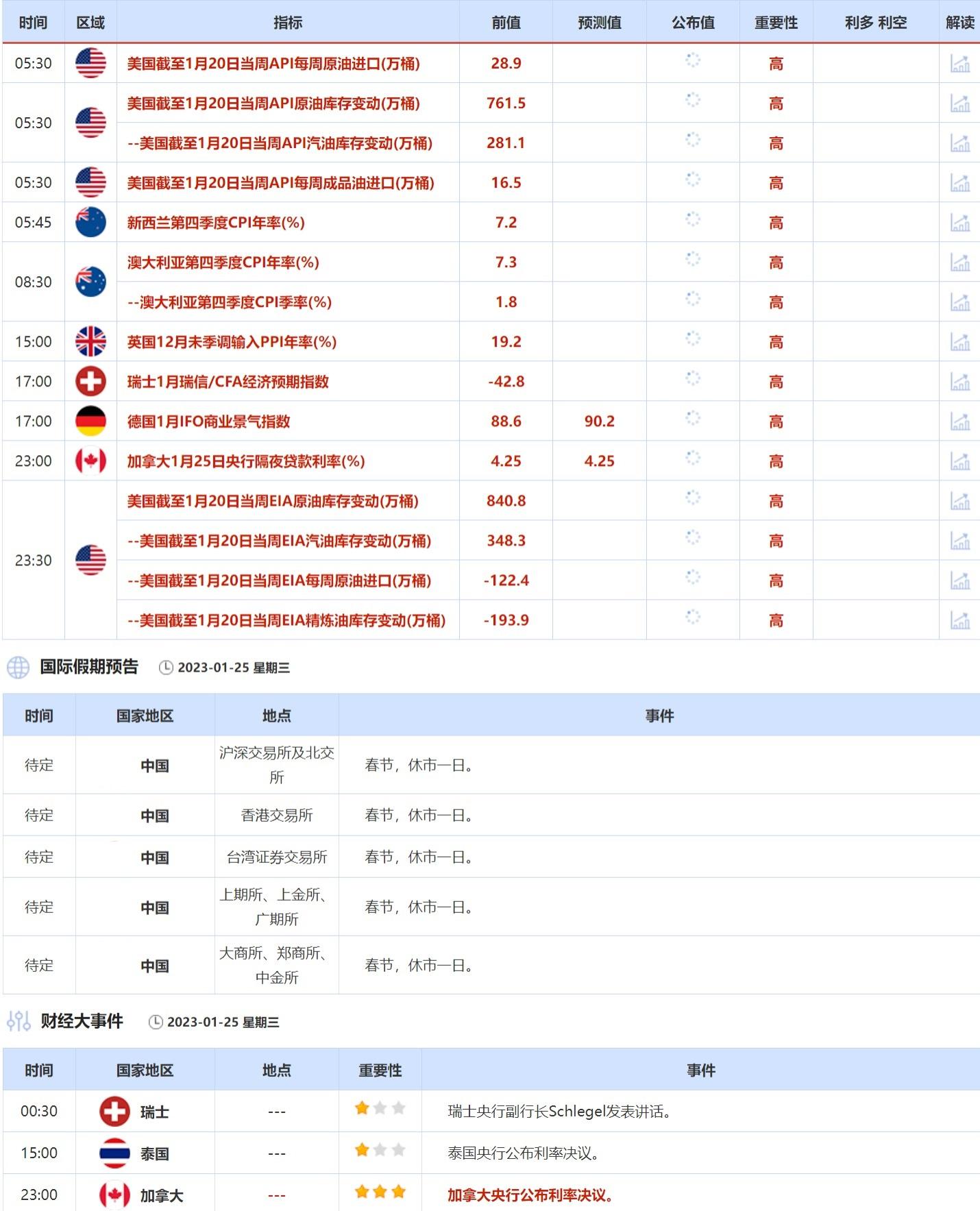The height and width of the screenshot is (1211, 980).
Task: Open 新西兰第四季度CPI年率 indicator link
Action: [x=216, y=223]
